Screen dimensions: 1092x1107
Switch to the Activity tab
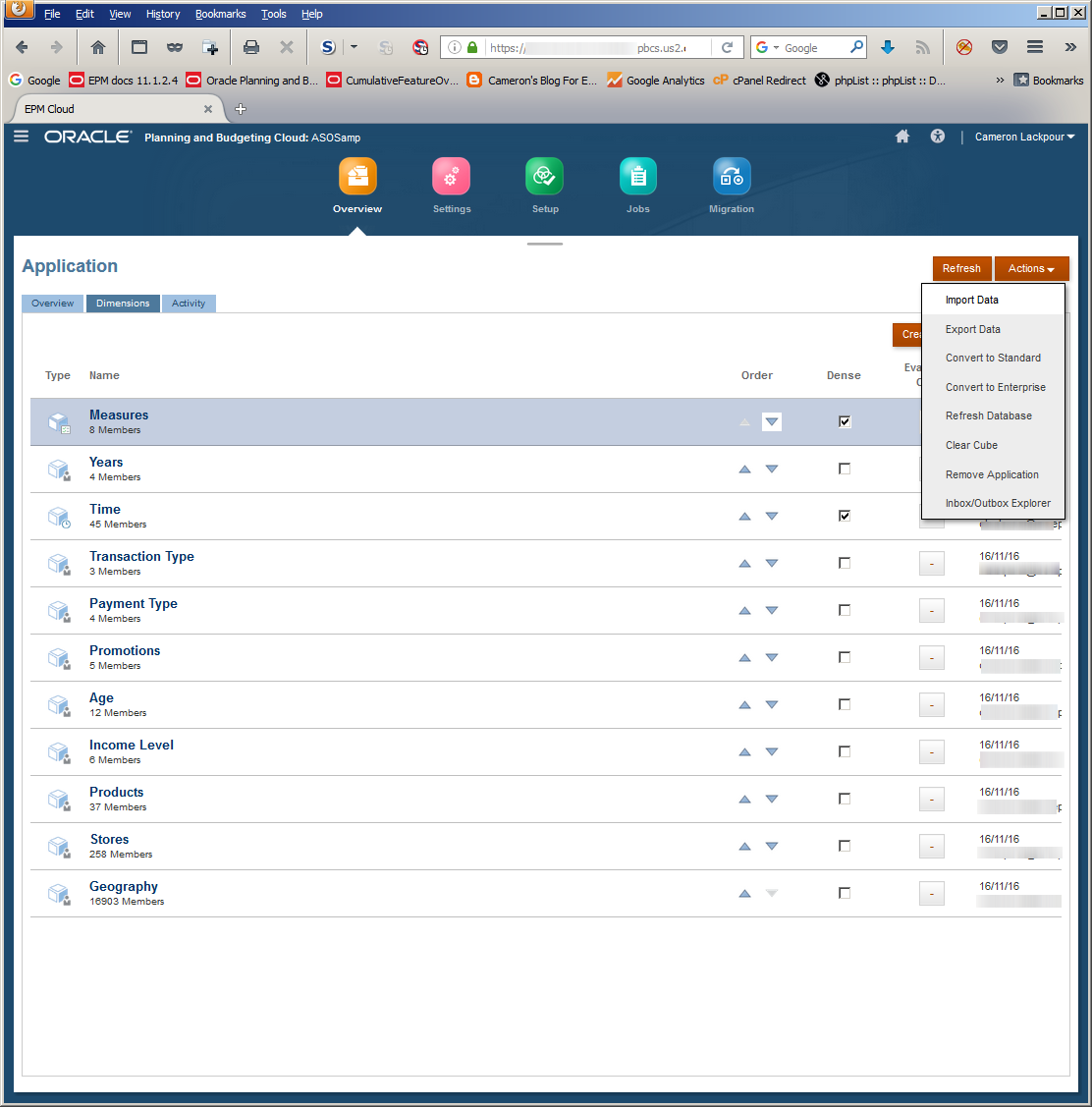[x=189, y=303]
